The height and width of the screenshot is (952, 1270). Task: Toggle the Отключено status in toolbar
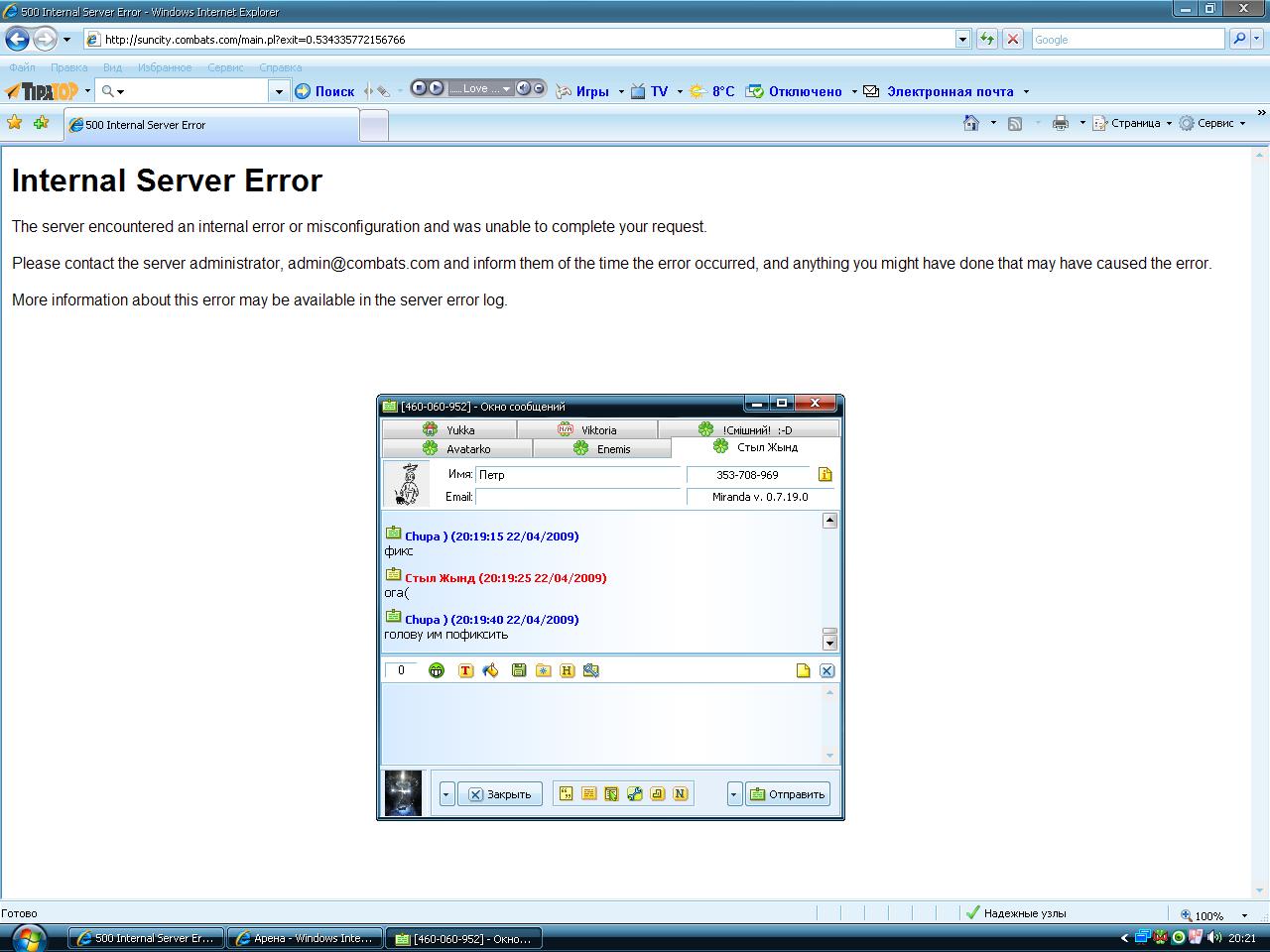[x=794, y=91]
